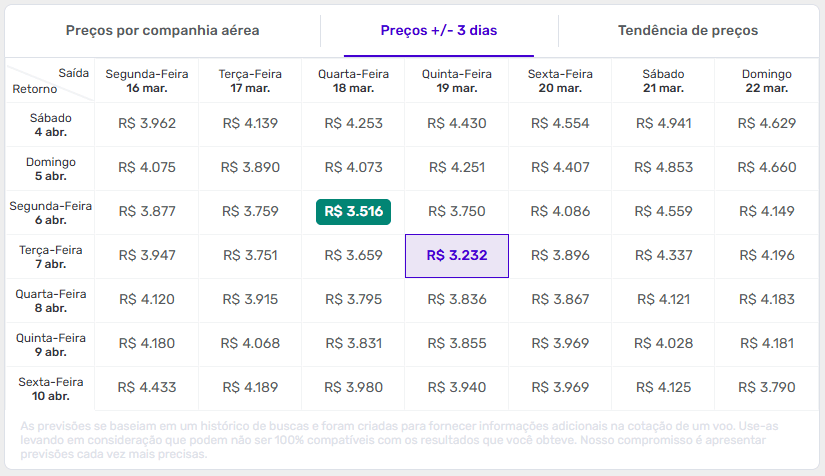This screenshot has width=825, height=476.
Task: Click the Segunda-Feira 16 mar. column header
Action: click(x=147, y=81)
